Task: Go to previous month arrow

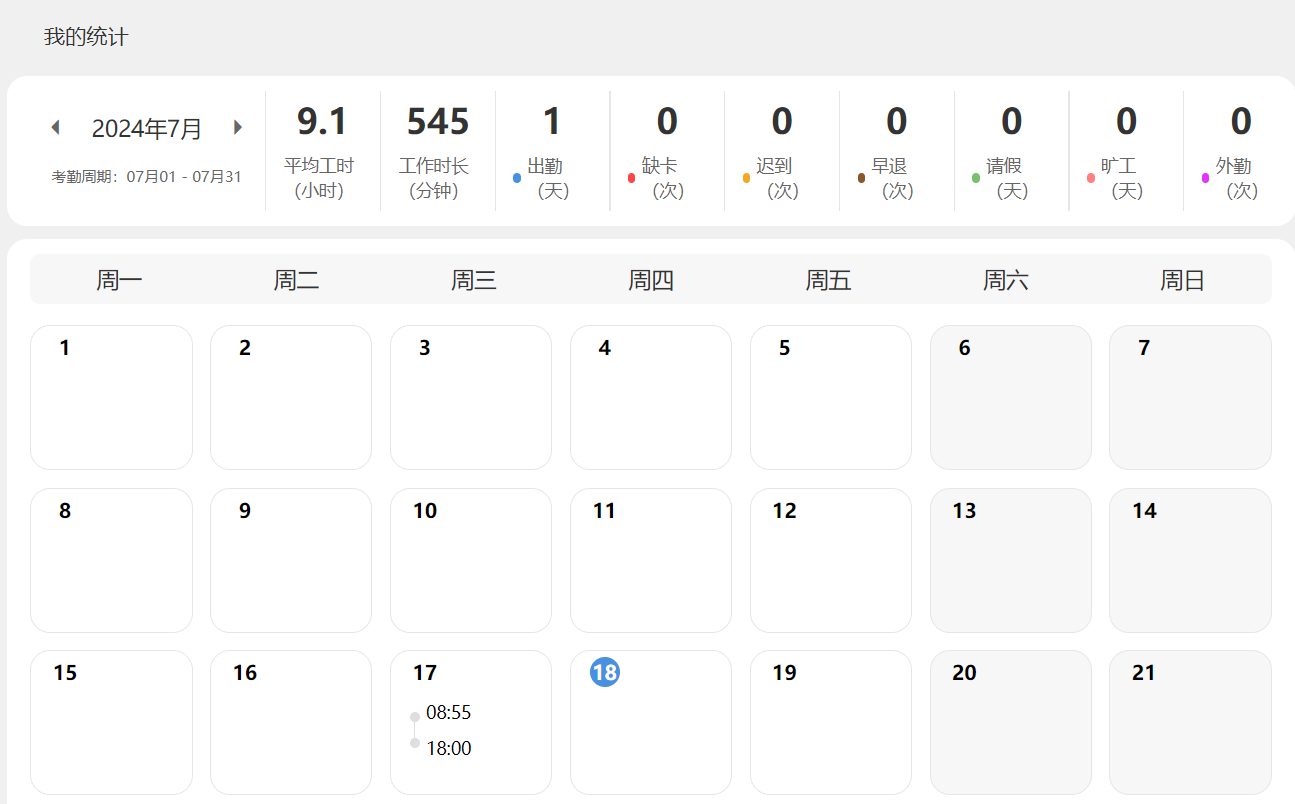Action: 56,128
